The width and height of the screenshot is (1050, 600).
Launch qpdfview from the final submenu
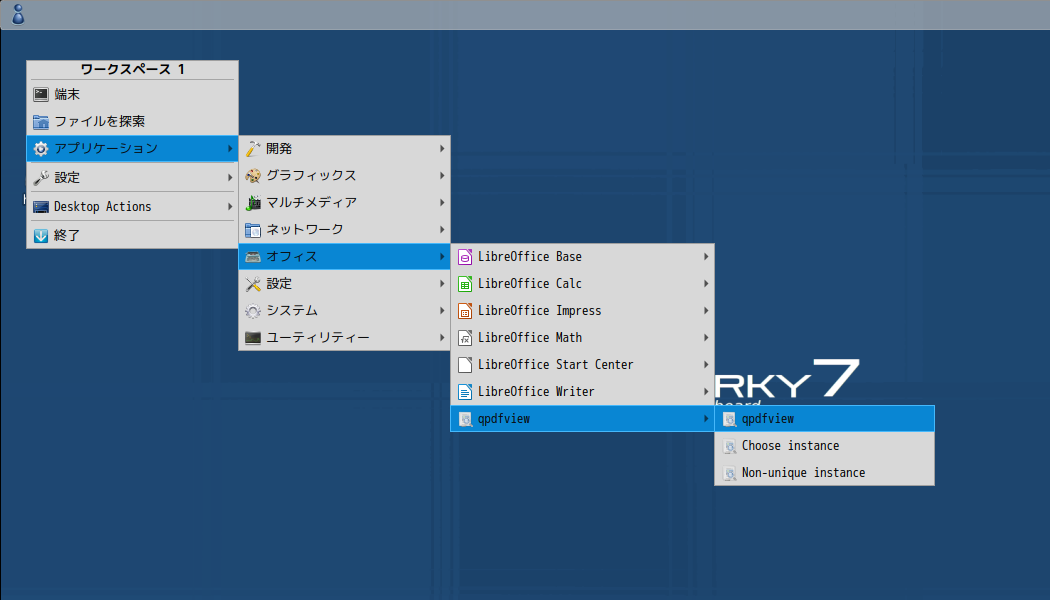click(824, 419)
